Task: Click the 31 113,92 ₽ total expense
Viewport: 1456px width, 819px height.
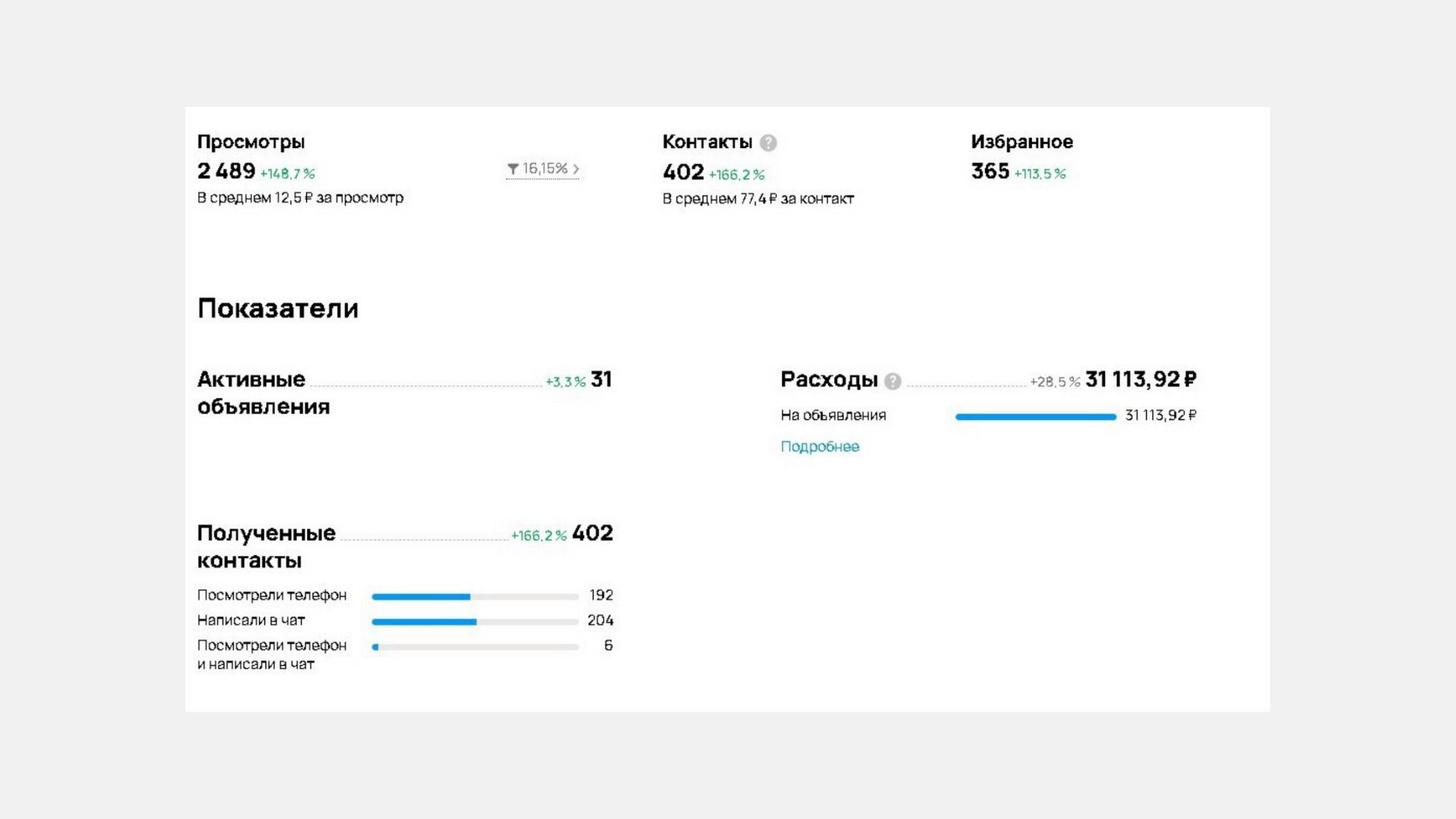Action: pyautogui.click(x=1141, y=379)
